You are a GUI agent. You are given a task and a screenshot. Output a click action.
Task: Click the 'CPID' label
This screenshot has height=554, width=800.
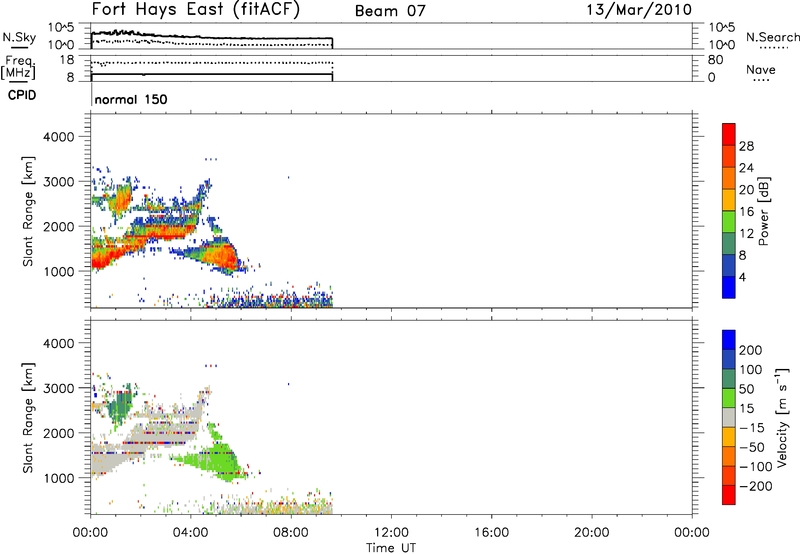(22, 95)
